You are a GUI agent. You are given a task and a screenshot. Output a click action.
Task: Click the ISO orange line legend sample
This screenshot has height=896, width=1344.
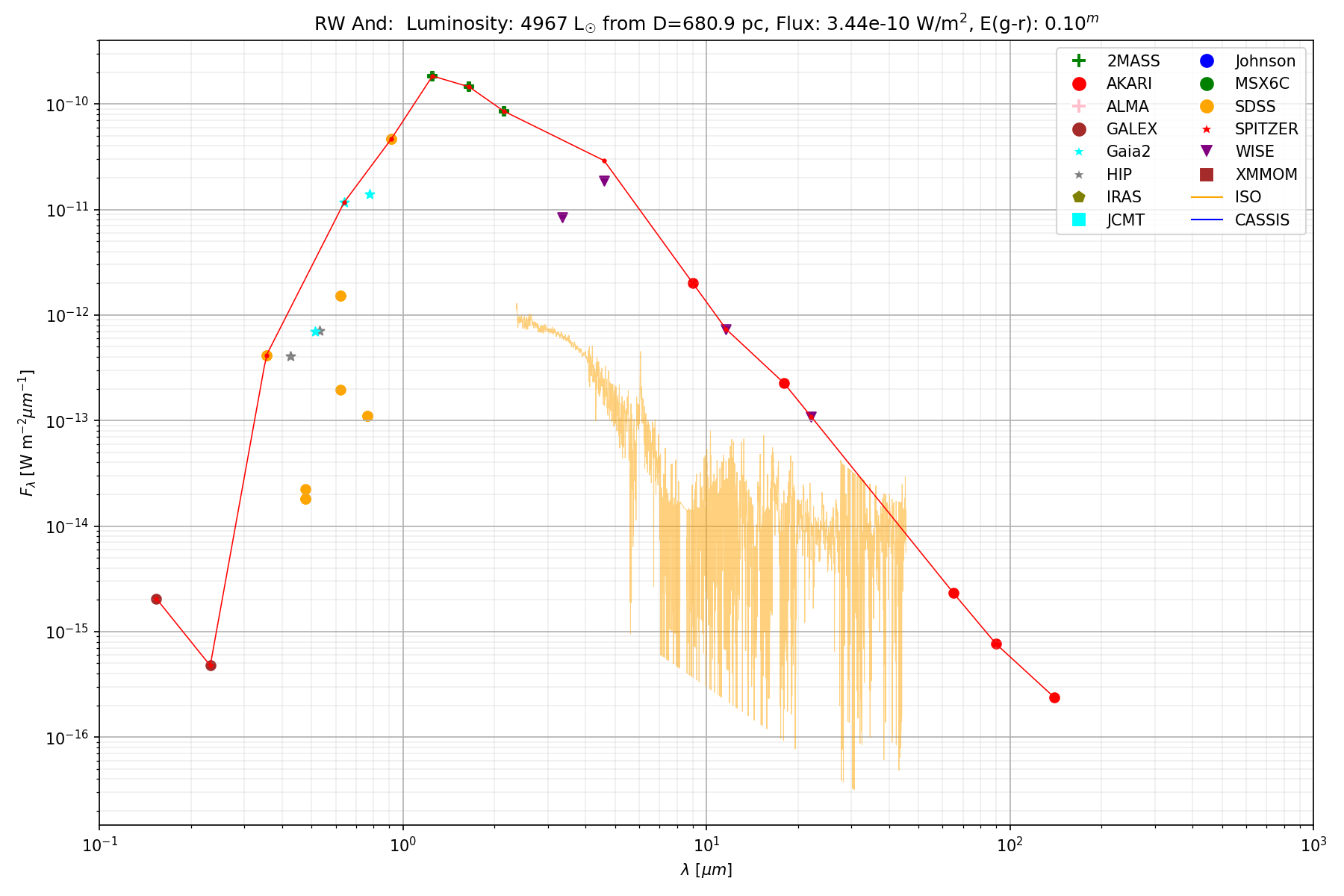(x=1206, y=197)
